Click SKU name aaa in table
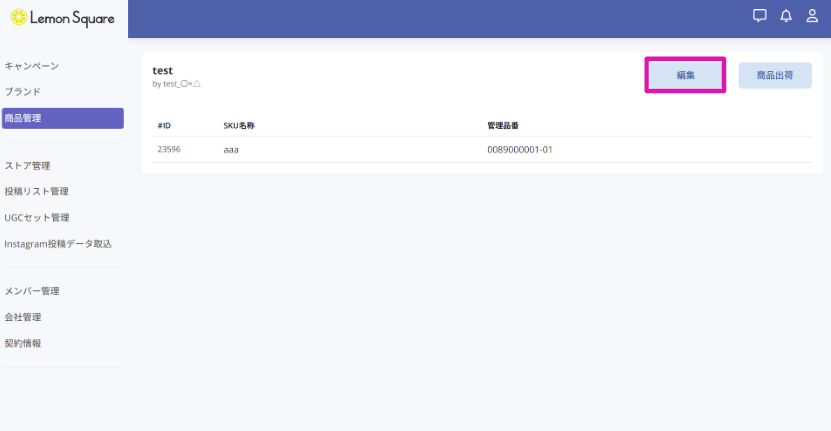The height and width of the screenshot is (431, 831). click(x=231, y=150)
